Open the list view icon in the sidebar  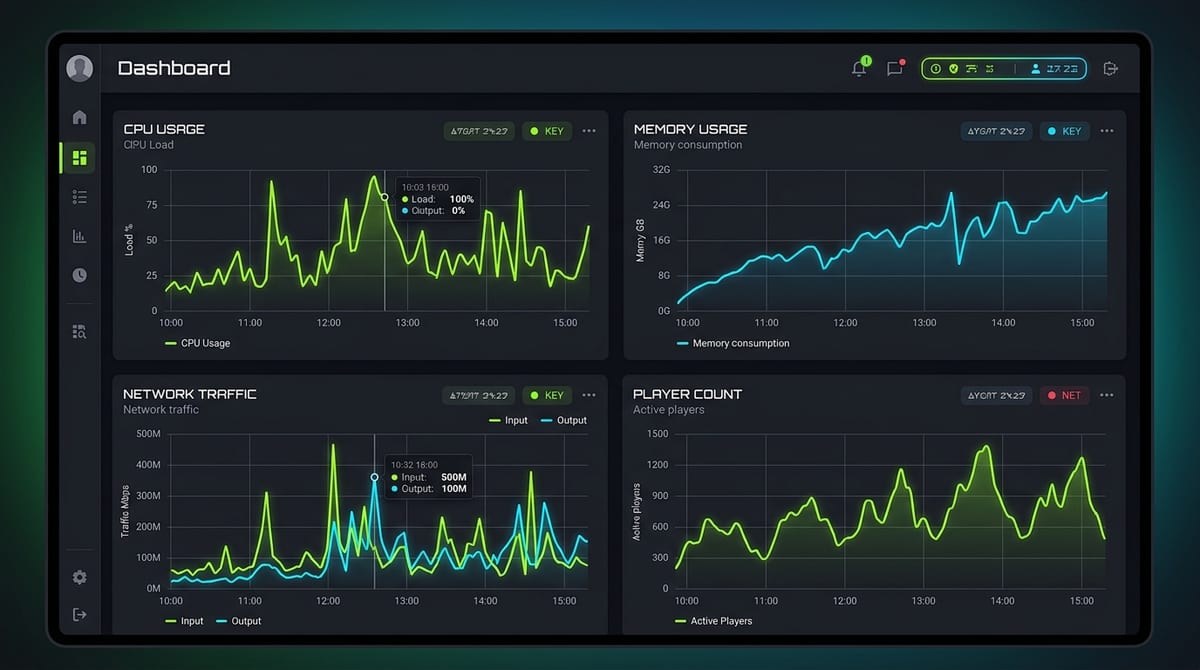(79, 197)
